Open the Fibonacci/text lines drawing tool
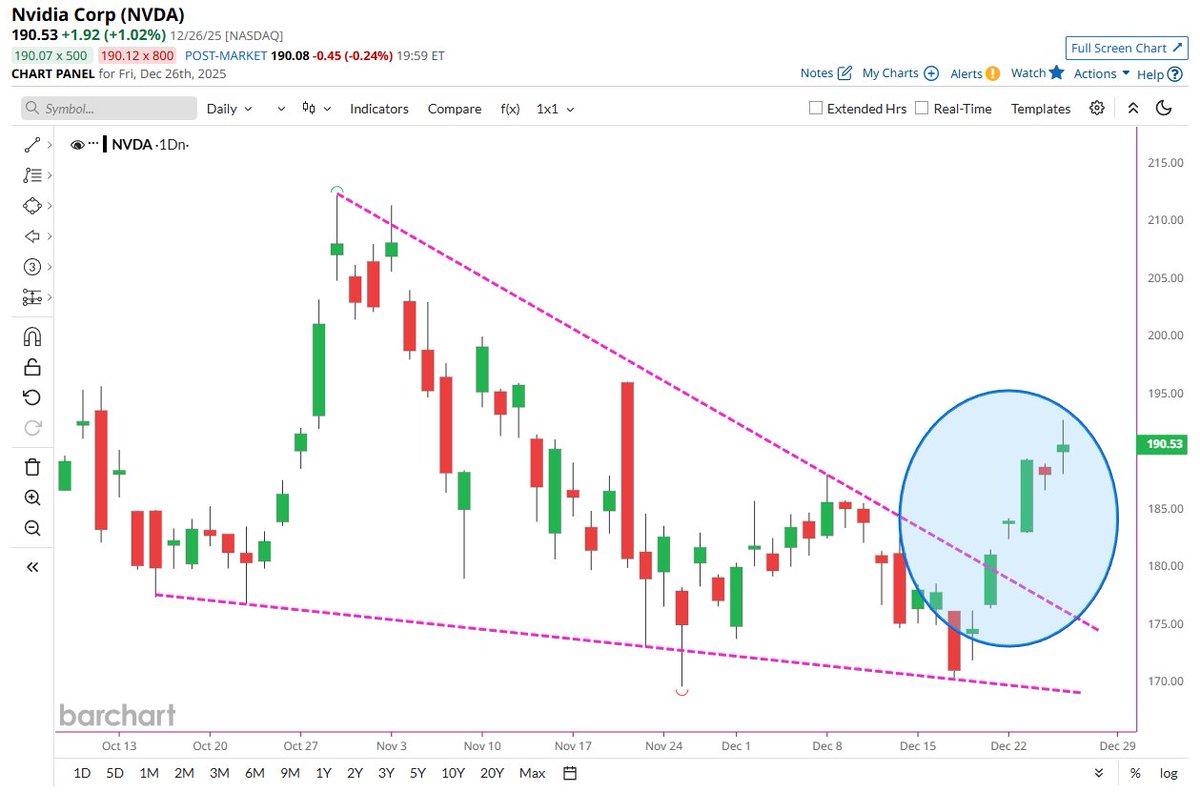The width and height of the screenshot is (1200, 792). pyautogui.click(x=31, y=175)
